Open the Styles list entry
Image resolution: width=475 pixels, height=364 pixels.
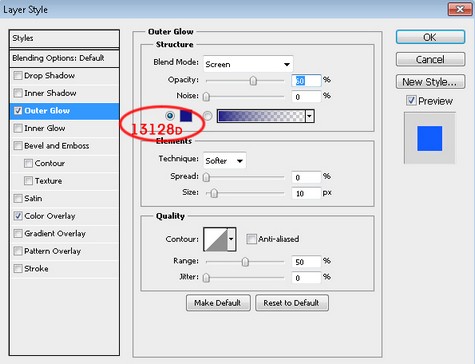(64, 38)
